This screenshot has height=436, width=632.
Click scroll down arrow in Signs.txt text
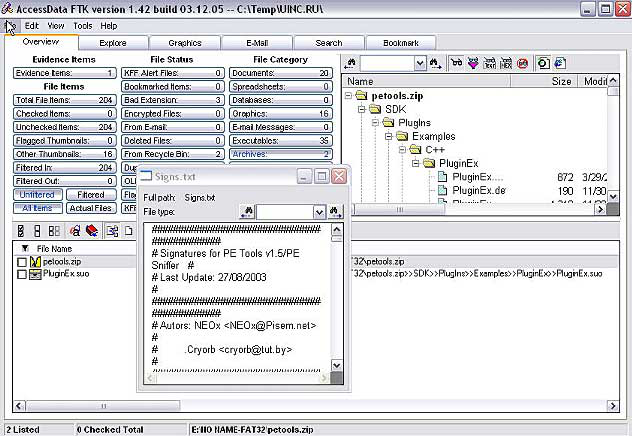[x=337, y=365]
